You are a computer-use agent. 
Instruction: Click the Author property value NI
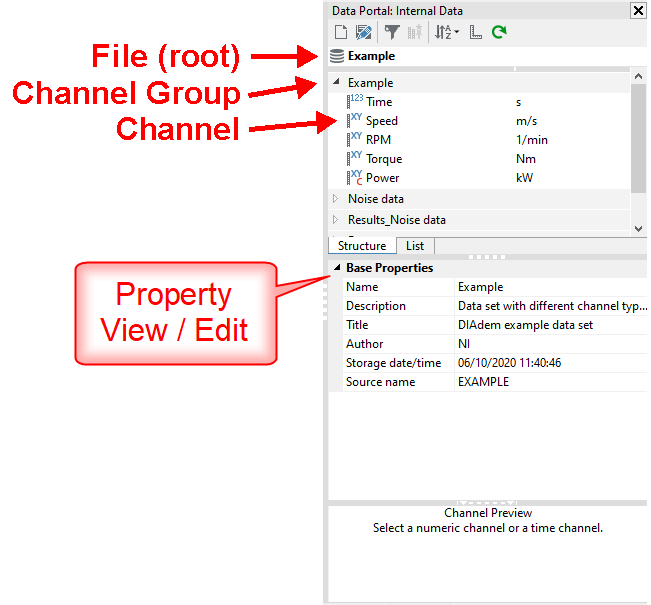[465, 344]
